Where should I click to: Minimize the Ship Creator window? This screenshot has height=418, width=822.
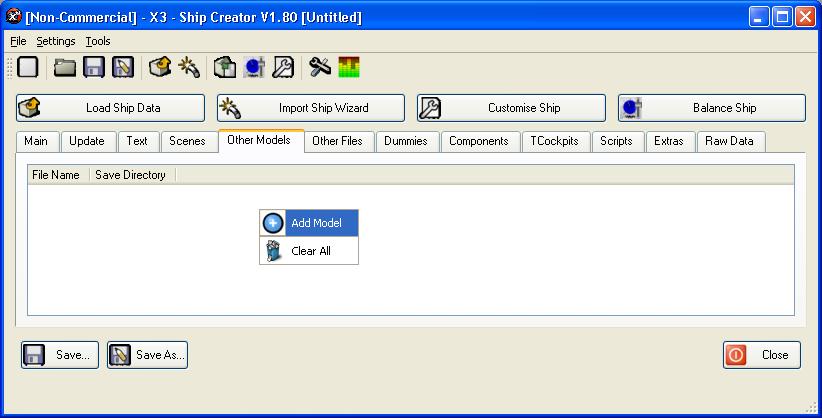[759, 17]
